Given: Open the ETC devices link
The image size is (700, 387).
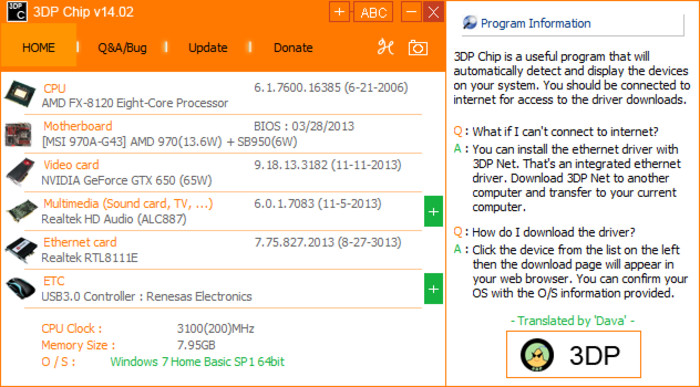Looking at the screenshot, I should (x=54, y=281).
